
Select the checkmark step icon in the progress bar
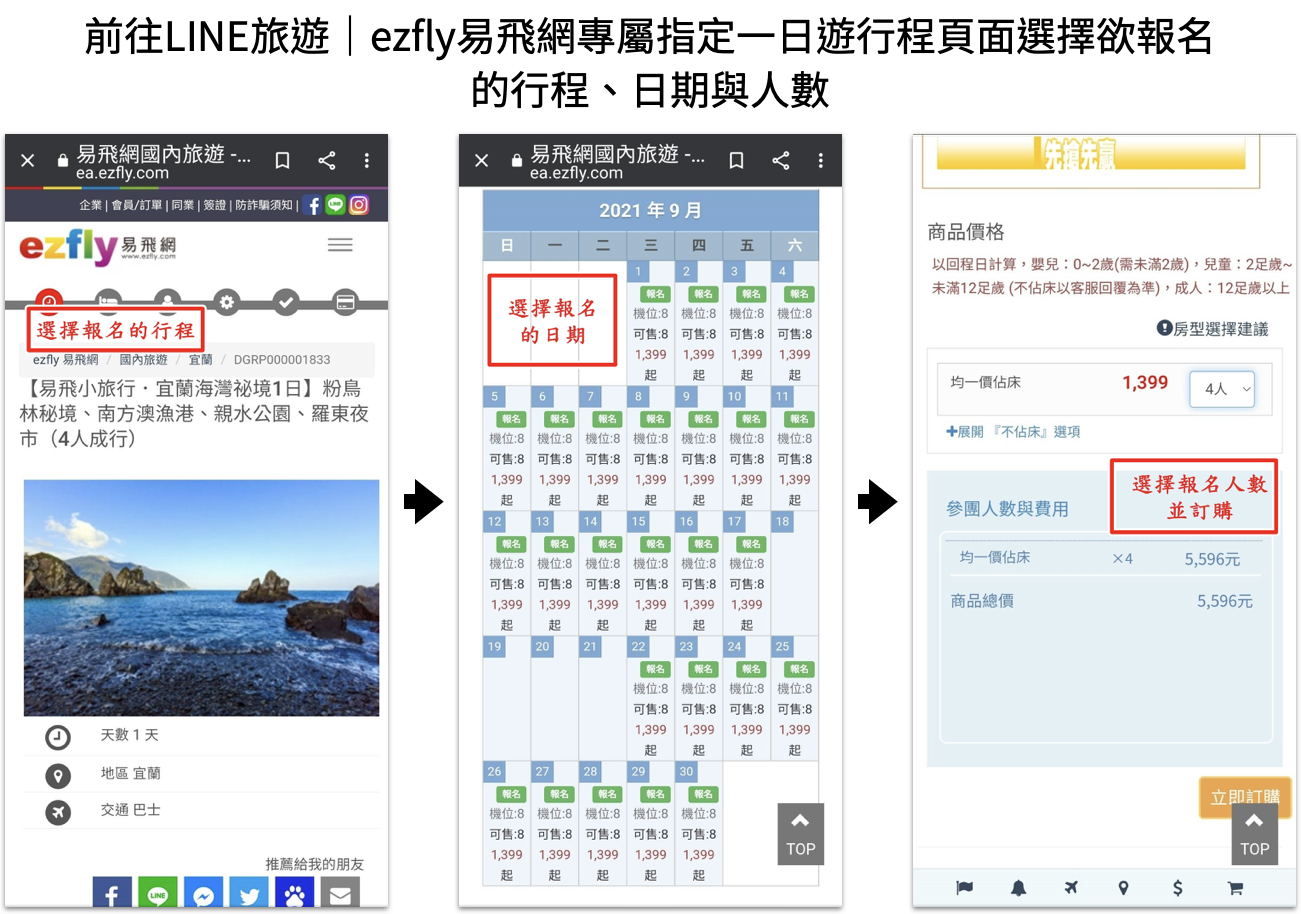point(286,301)
